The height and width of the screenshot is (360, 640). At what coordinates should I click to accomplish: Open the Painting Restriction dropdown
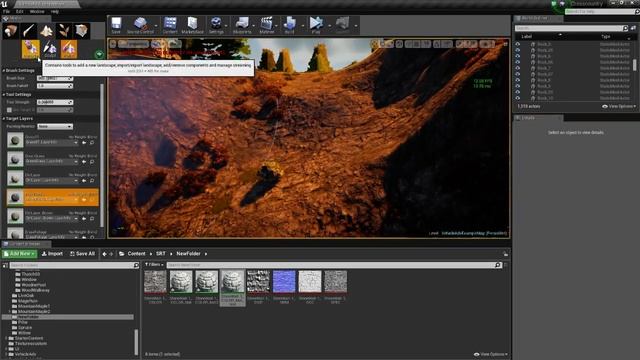tap(55, 127)
